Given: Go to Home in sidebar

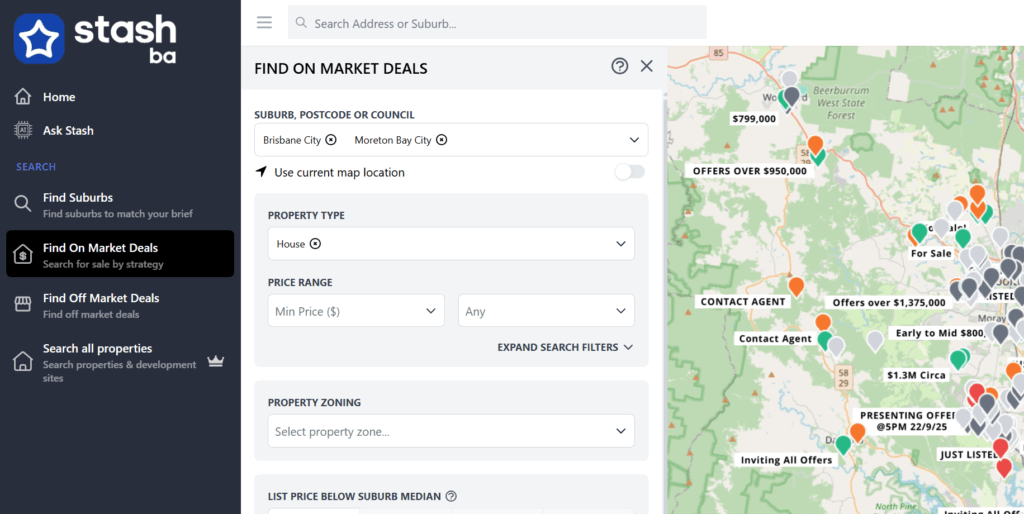Looking at the screenshot, I should coord(58,97).
